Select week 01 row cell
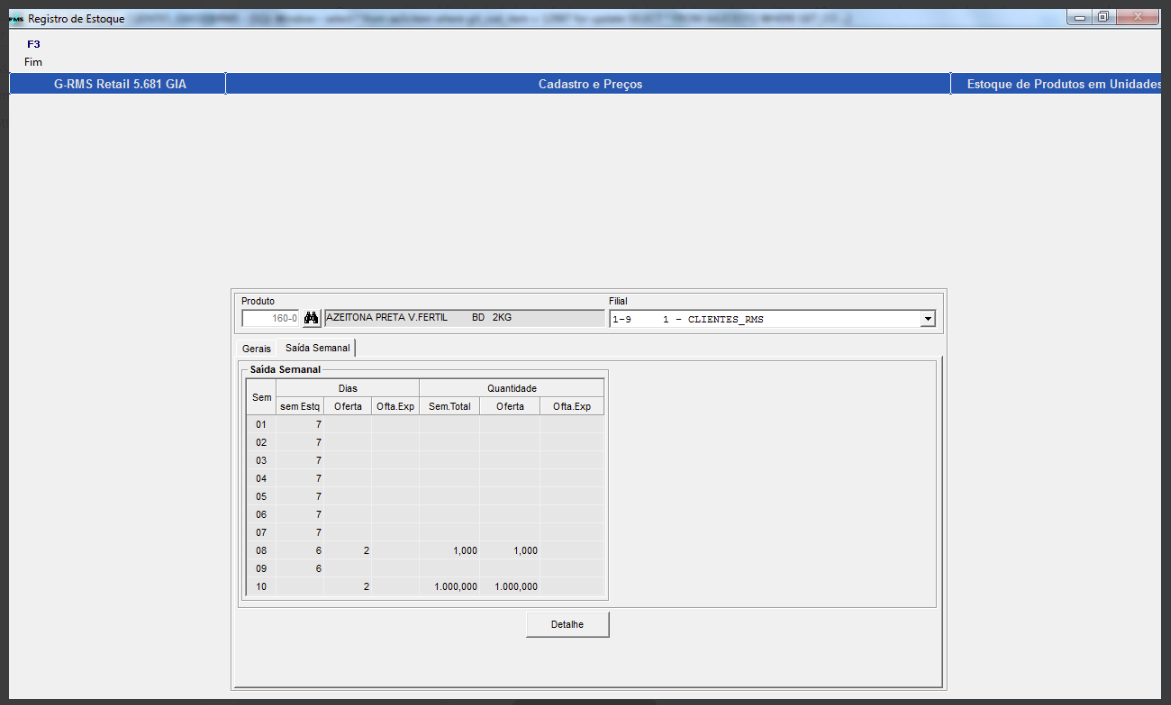The width and height of the screenshot is (1171, 705). [261, 424]
